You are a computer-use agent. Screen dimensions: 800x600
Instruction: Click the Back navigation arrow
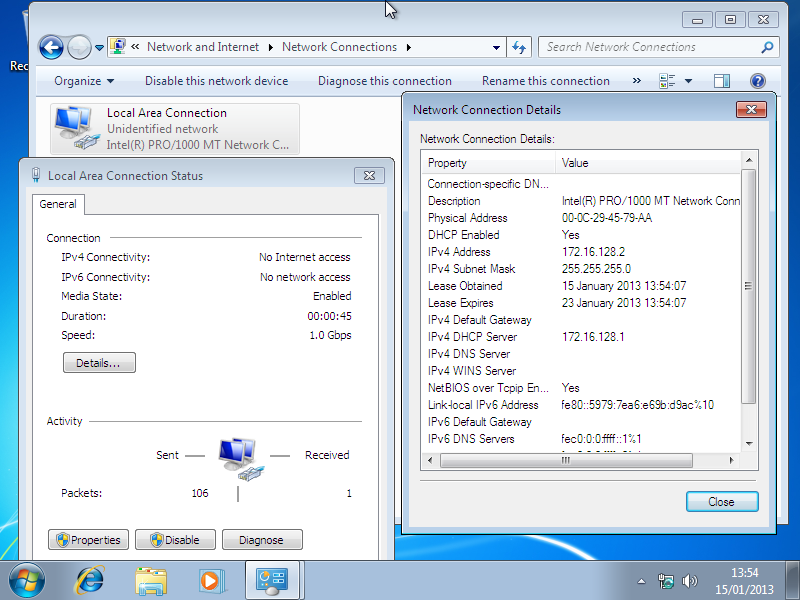point(51,47)
